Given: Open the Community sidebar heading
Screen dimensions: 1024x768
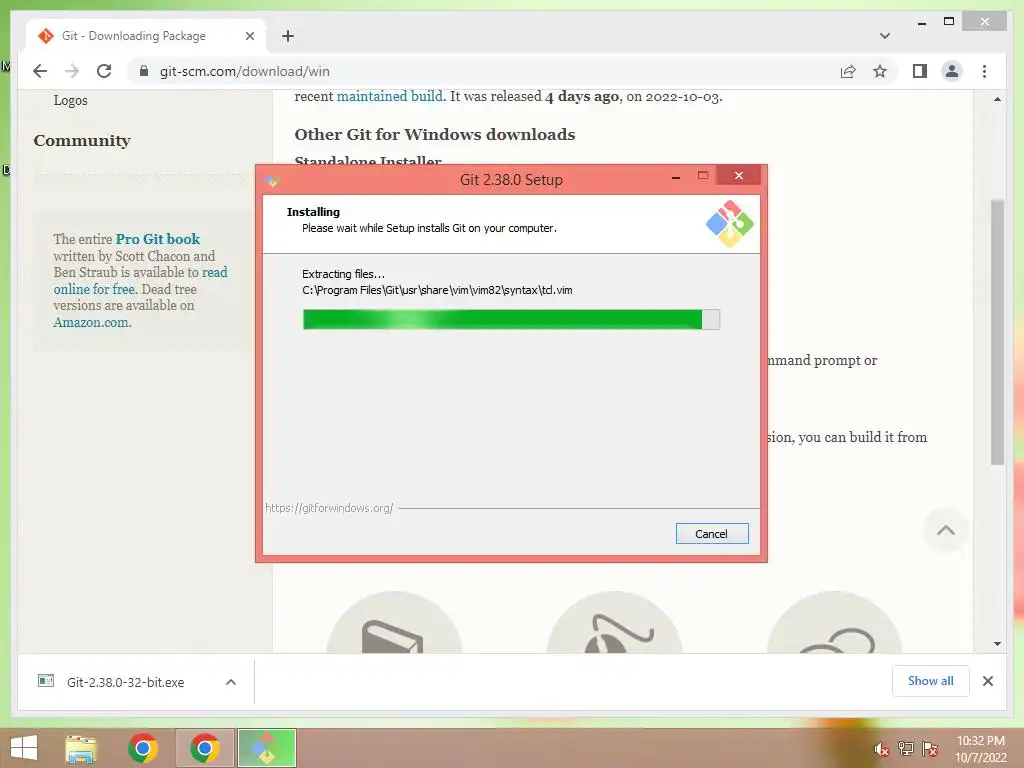Looking at the screenshot, I should pos(82,140).
